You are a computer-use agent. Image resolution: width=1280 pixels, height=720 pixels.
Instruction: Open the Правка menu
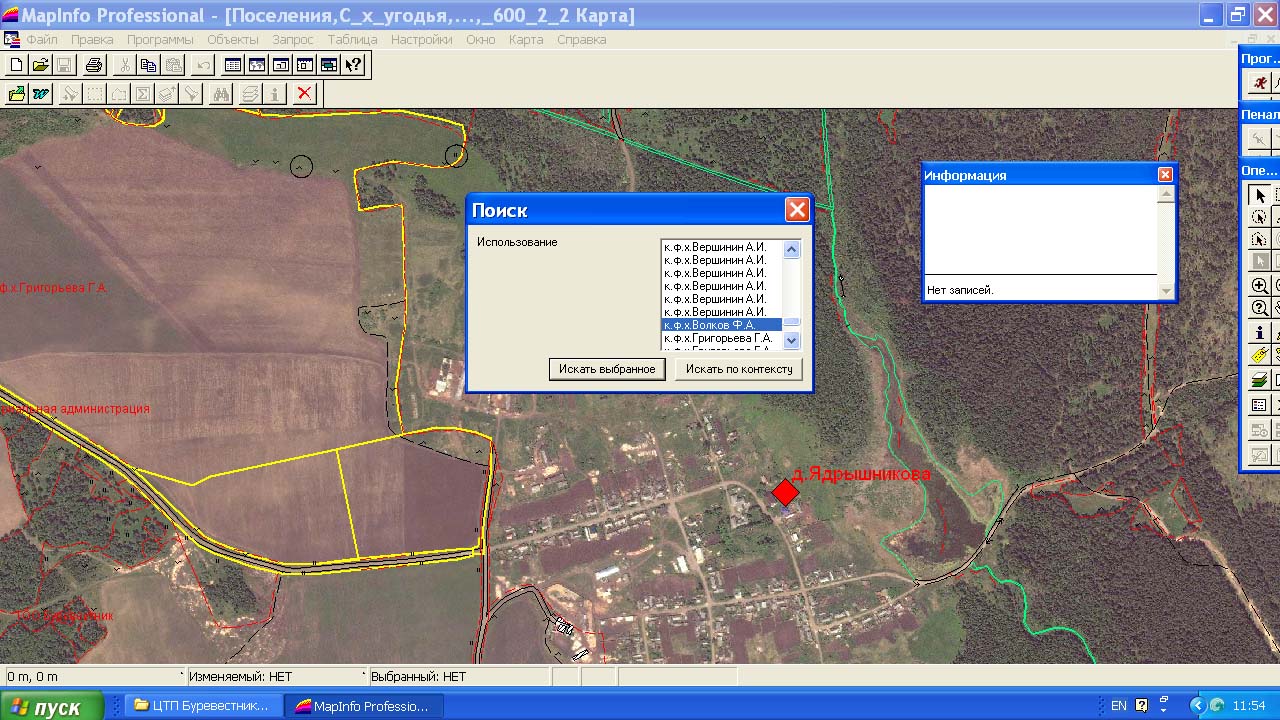pos(92,40)
